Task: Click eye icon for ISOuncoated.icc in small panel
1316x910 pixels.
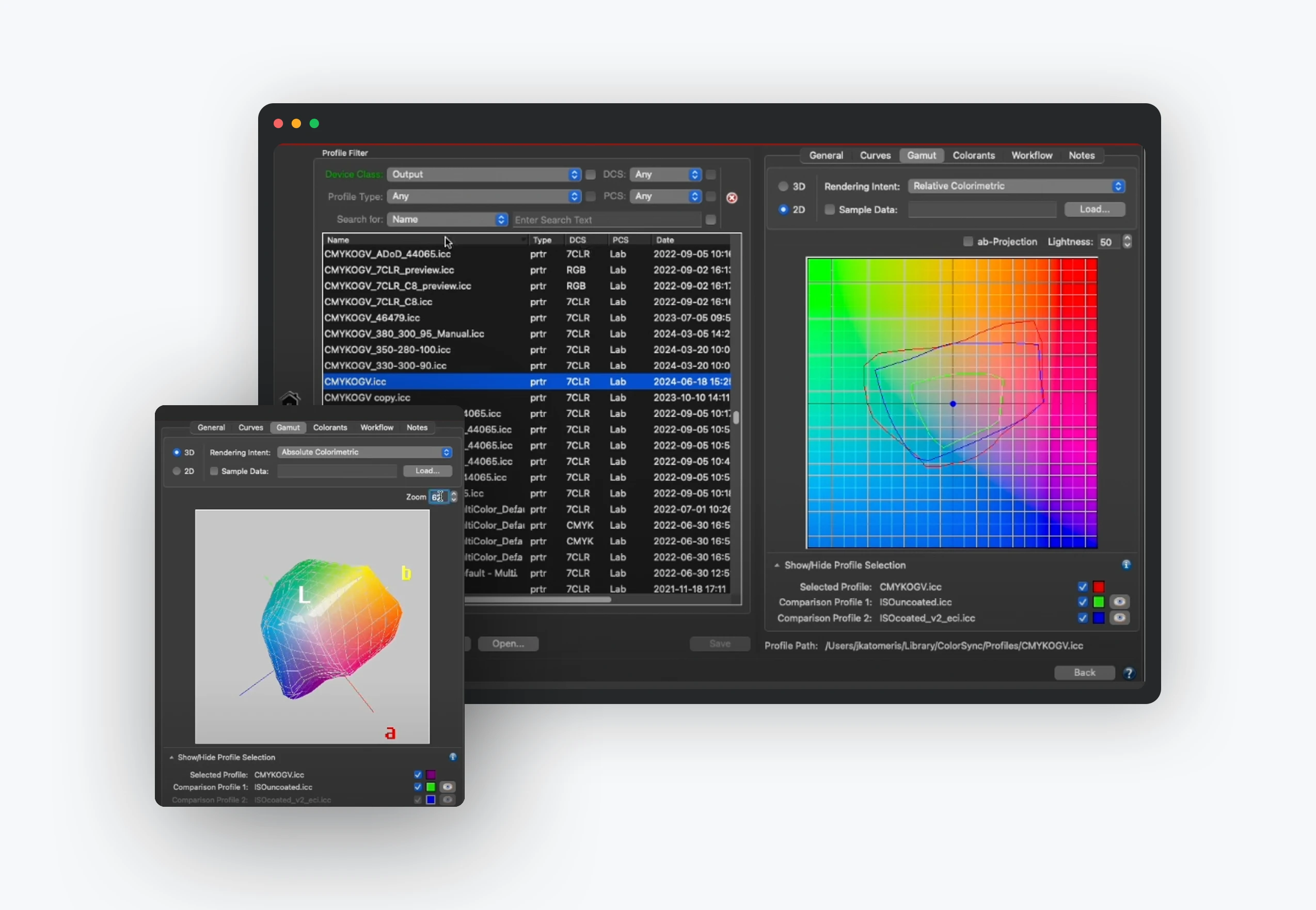Action: [448, 788]
